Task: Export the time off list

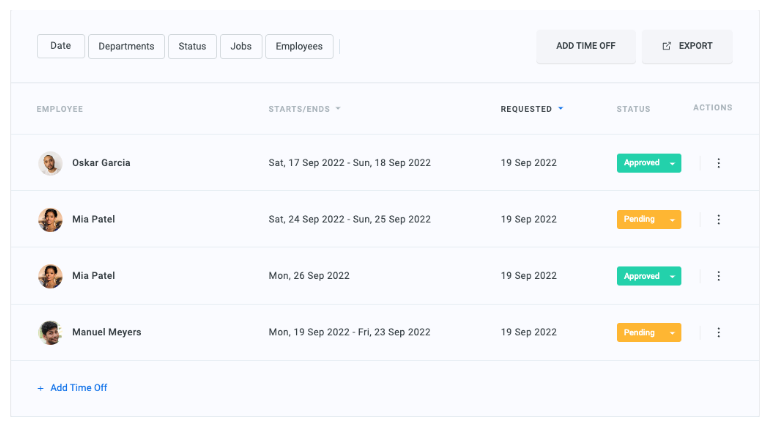Action: click(x=687, y=46)
